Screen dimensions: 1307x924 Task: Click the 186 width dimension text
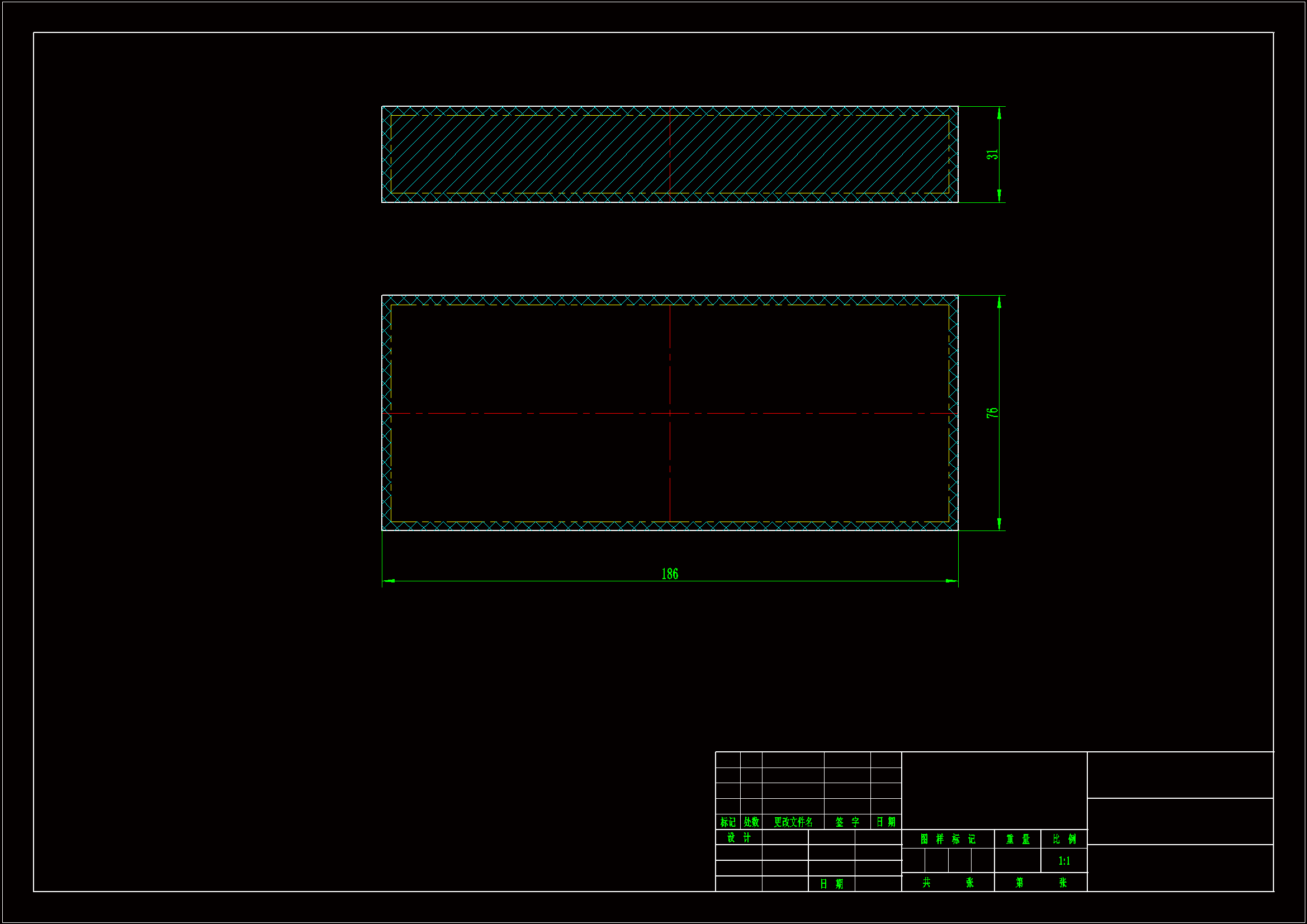[670, 574]
